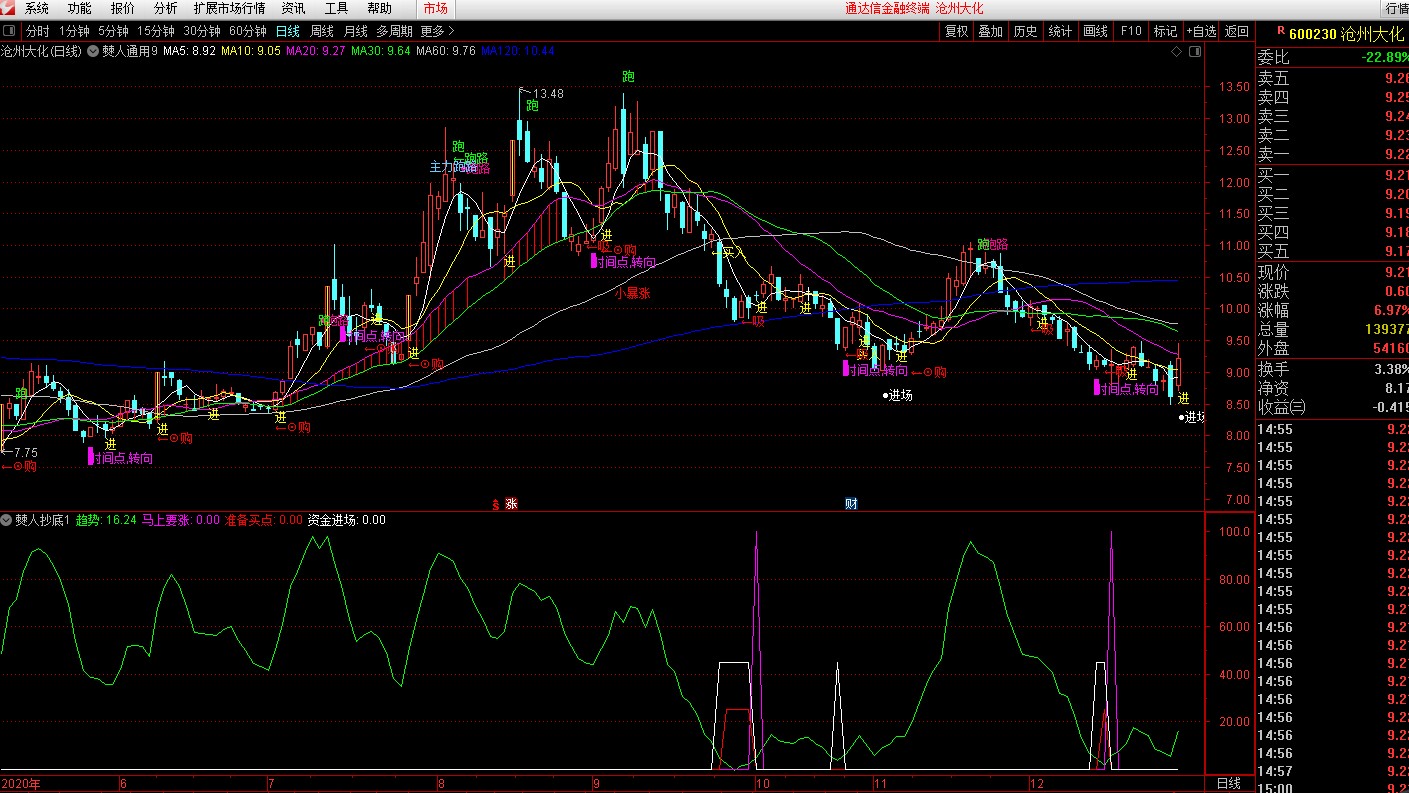Click the 资金进场: 0.00 sub-chart value
Image resolution: width=1409 pixels, height=793 pixels.
[346, 520]
